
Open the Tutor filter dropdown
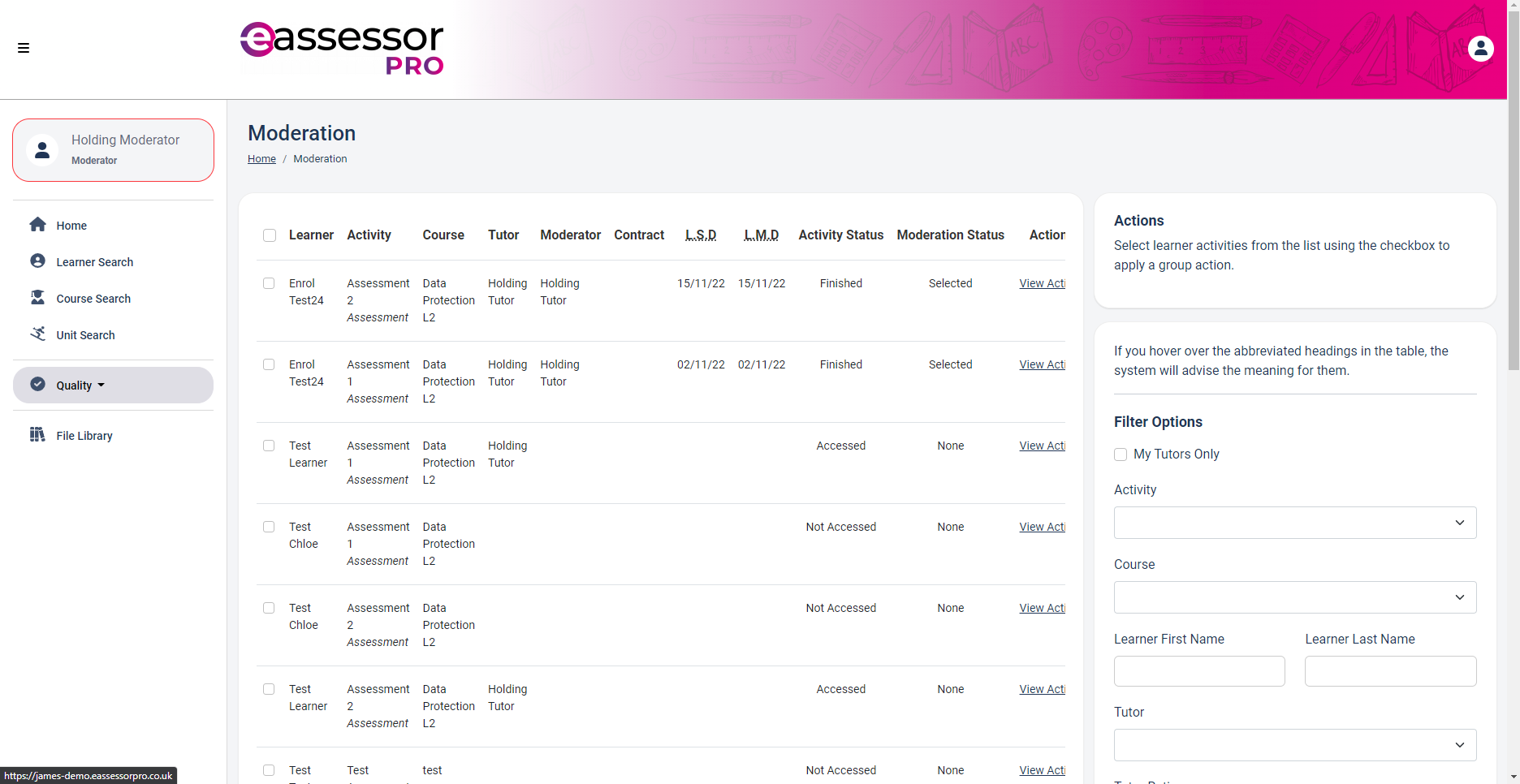point(1294,745)
